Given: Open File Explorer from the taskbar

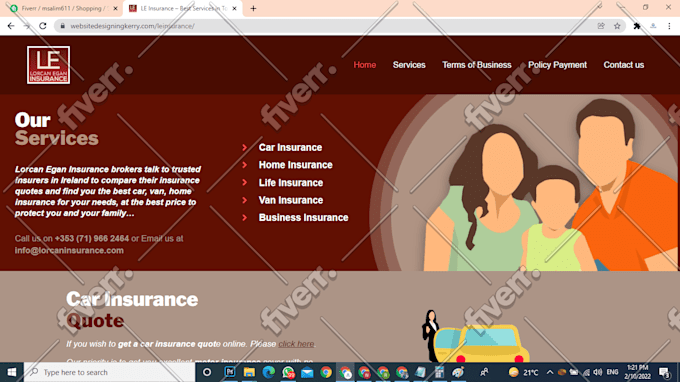Looking at the screenshot, I should pos(249,372).
